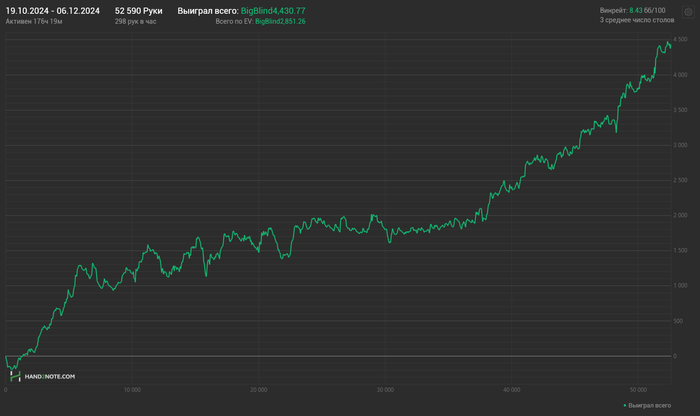Image resolution: width=700 pixels, height=416 pixels.
Task: Click the 4 000 y-axis label
Action: pyautogui.click(x=680, y=75)
